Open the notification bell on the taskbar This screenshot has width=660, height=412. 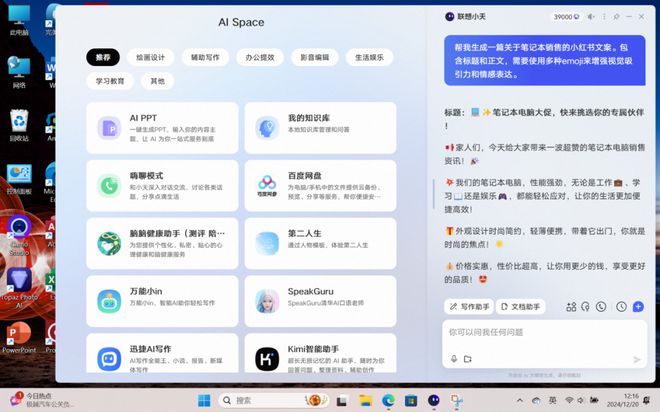pyautogui.click(x=647, y=400)
